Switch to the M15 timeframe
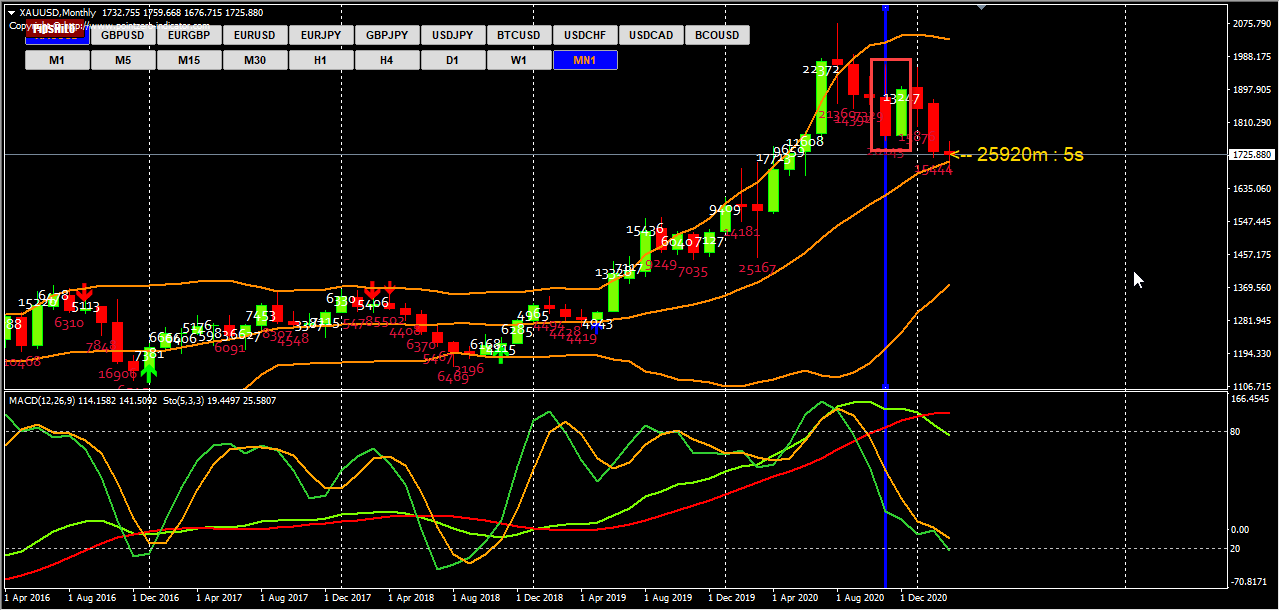Screen dimensions: 1280x611 [x=188, y=59]
